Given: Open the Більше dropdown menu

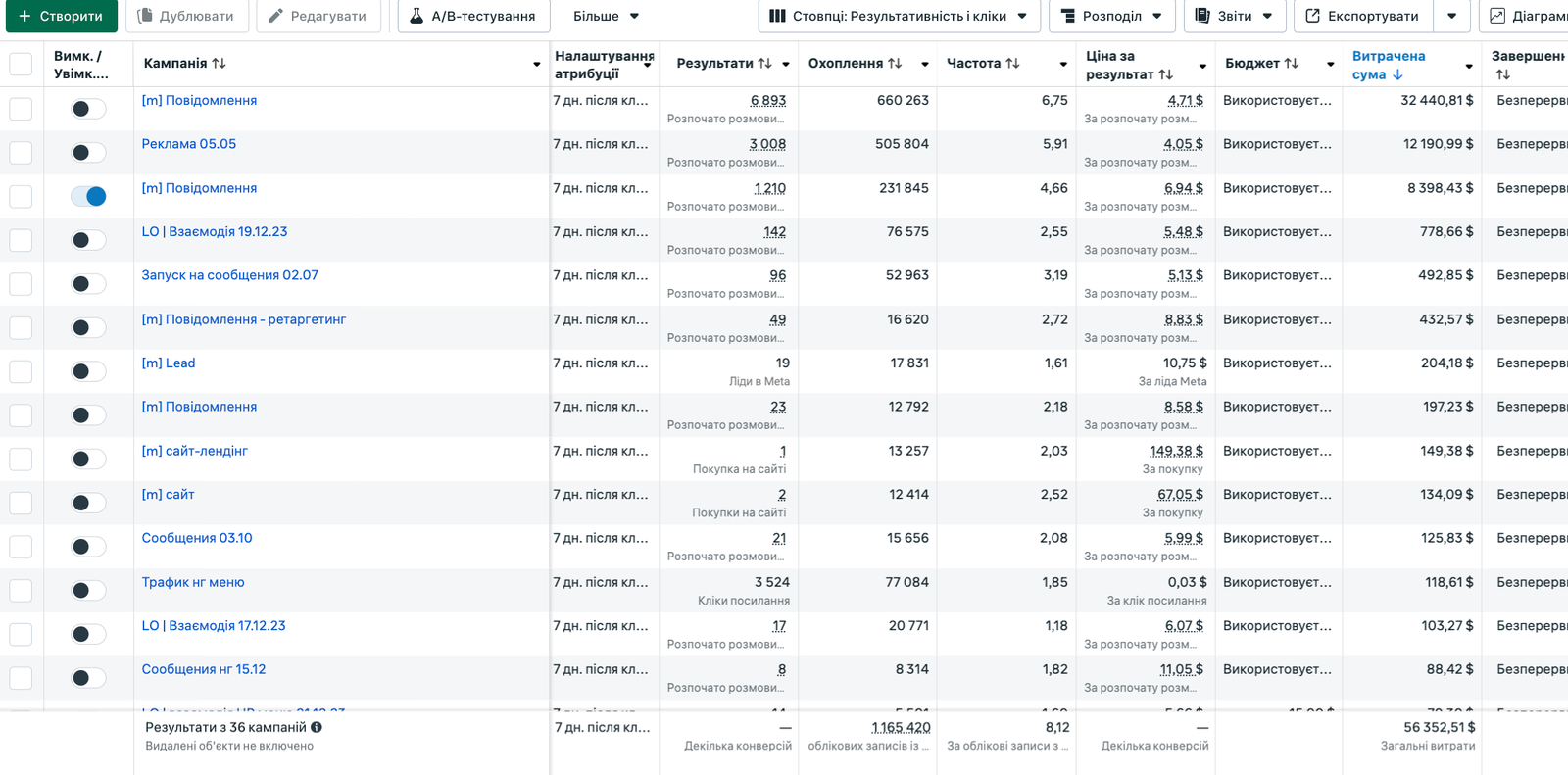Looking at the screenshot, I should pos(606,16).
